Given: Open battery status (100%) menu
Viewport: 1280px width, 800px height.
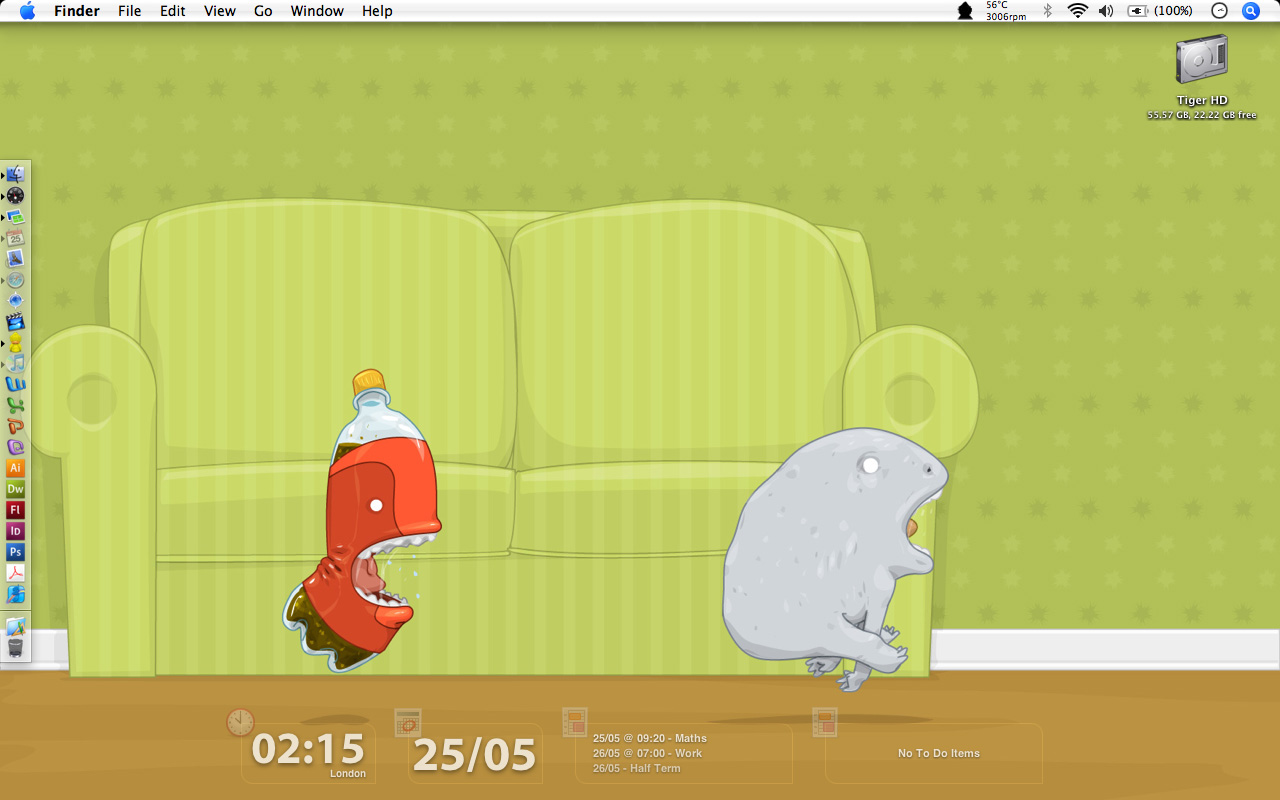Looking at the screenshot, I should pyautogui.click(x=1160, y=11).
